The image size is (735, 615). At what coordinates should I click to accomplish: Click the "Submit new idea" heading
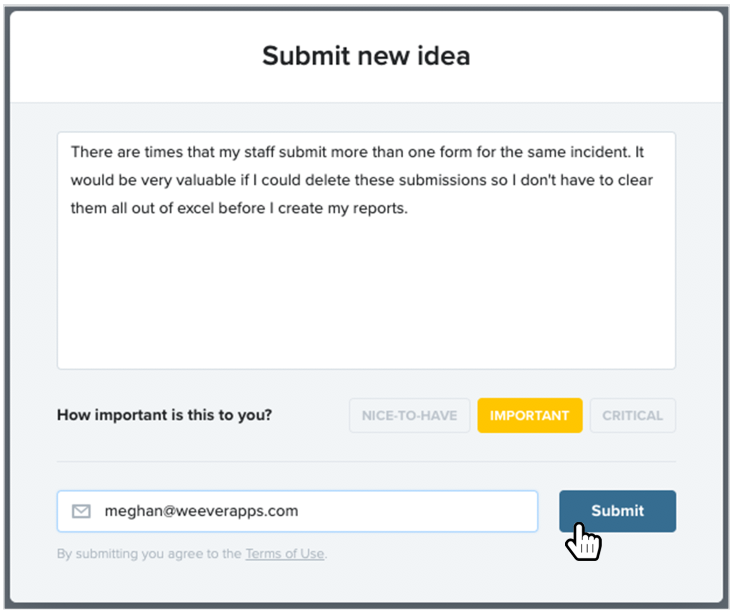pyautogui.click(x=366, y=56)
